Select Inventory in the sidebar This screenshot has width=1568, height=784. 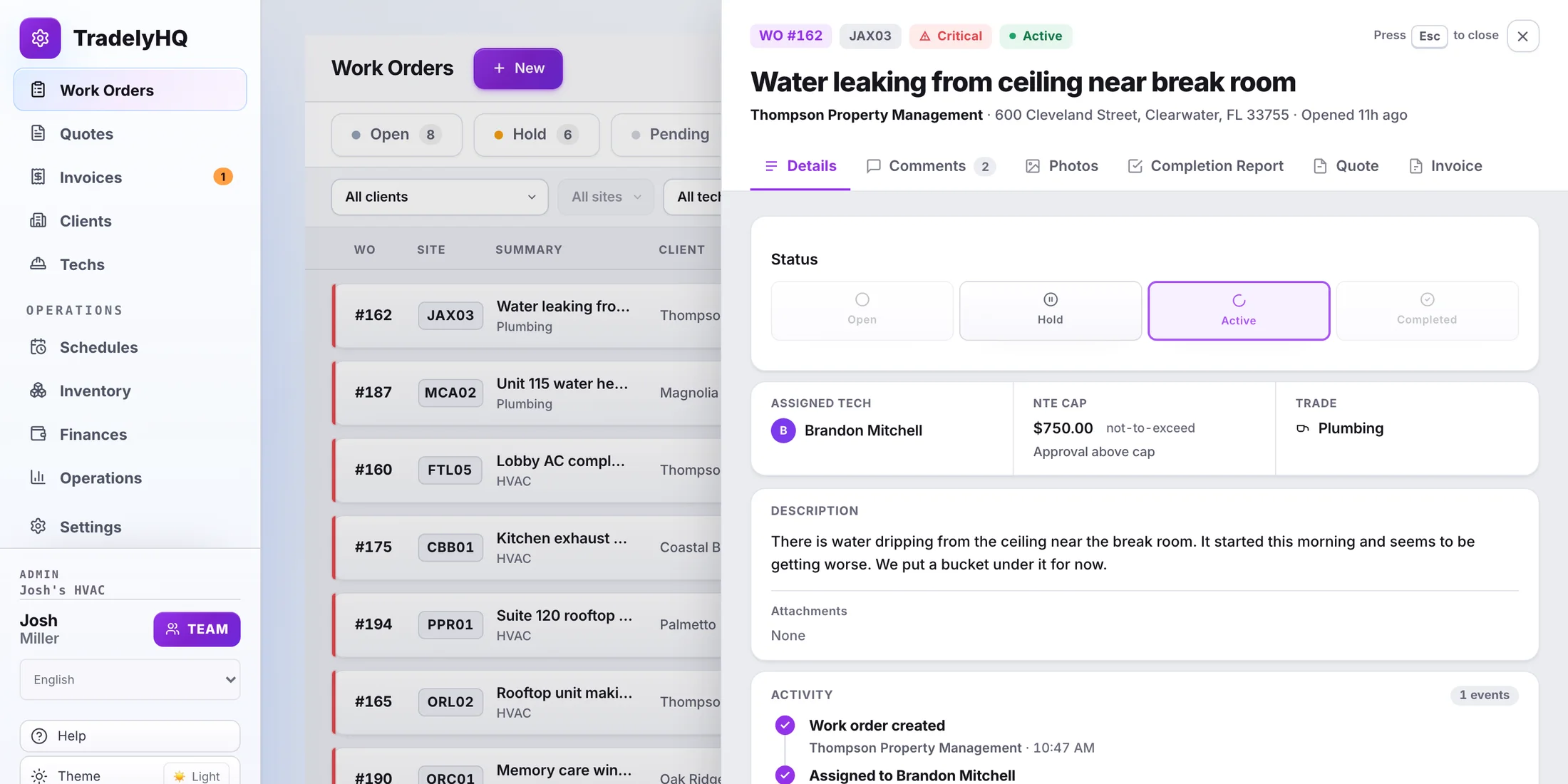pos(130,391)
